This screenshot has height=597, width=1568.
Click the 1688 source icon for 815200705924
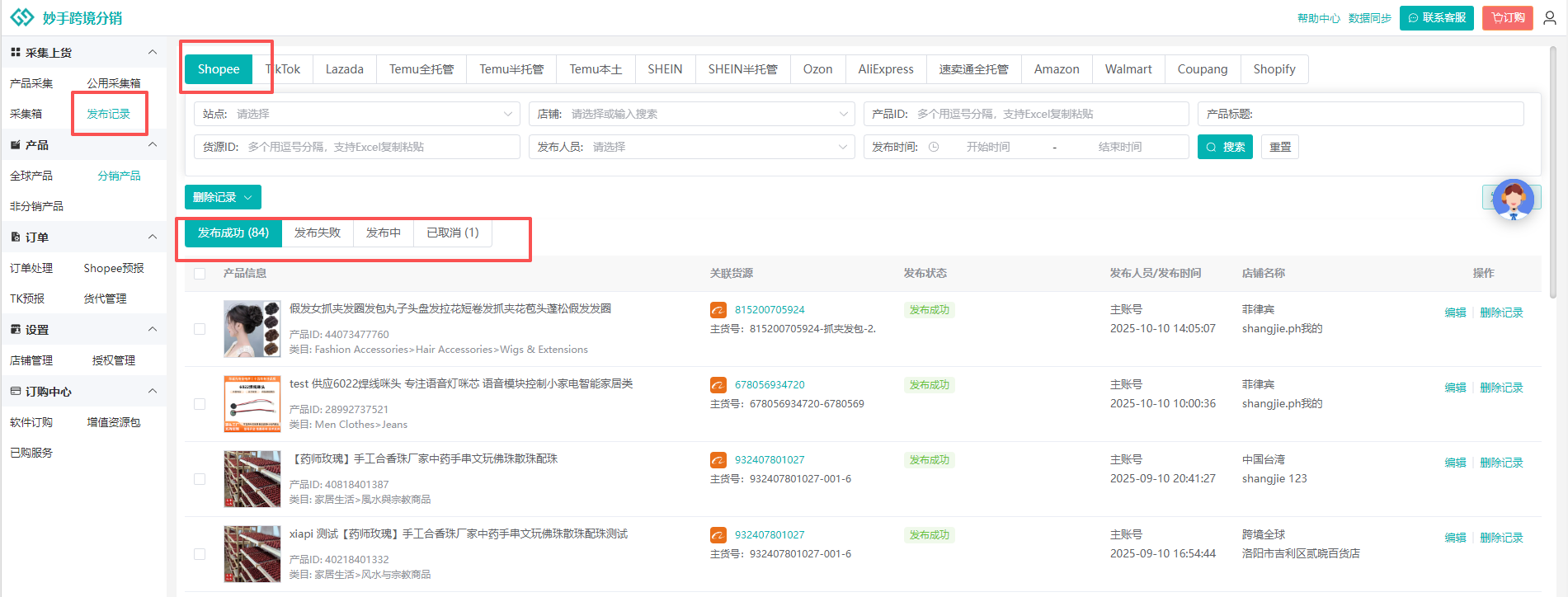(x=718, y=310)
